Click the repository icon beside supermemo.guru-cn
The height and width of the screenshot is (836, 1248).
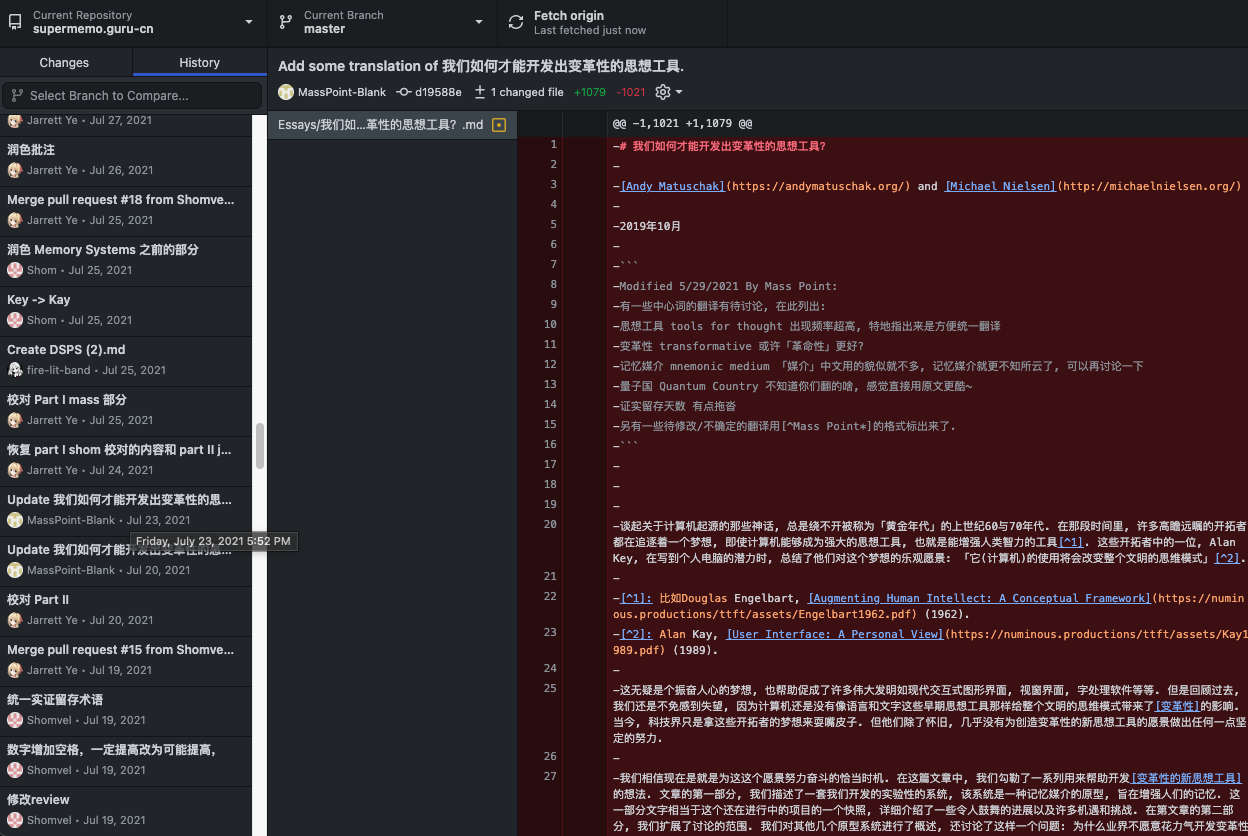tap(14, 21)
